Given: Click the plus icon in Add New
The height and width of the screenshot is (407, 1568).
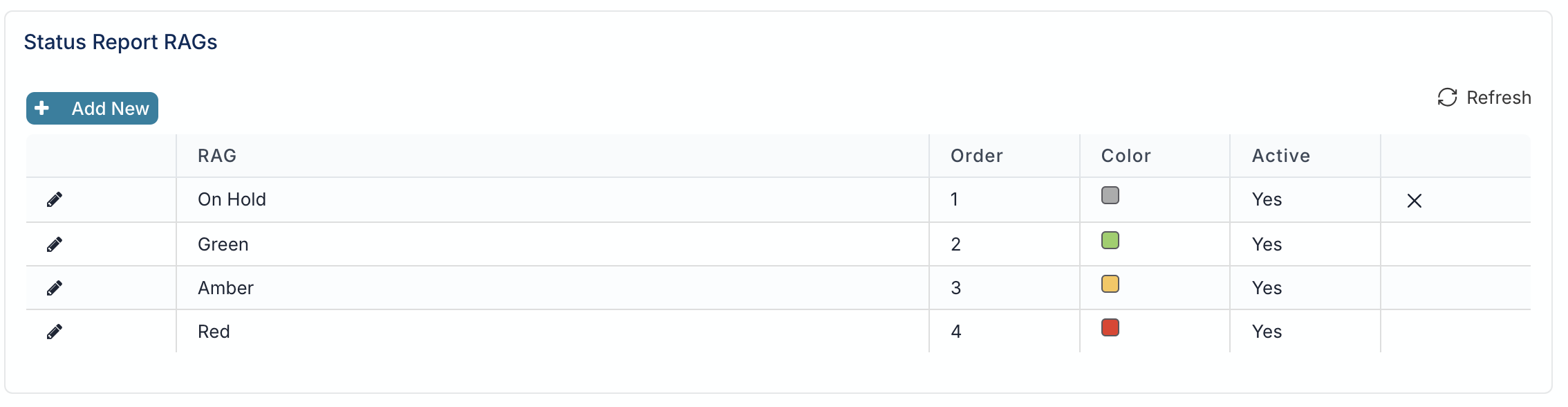Looking at the screenshot, I should (42, 108).
